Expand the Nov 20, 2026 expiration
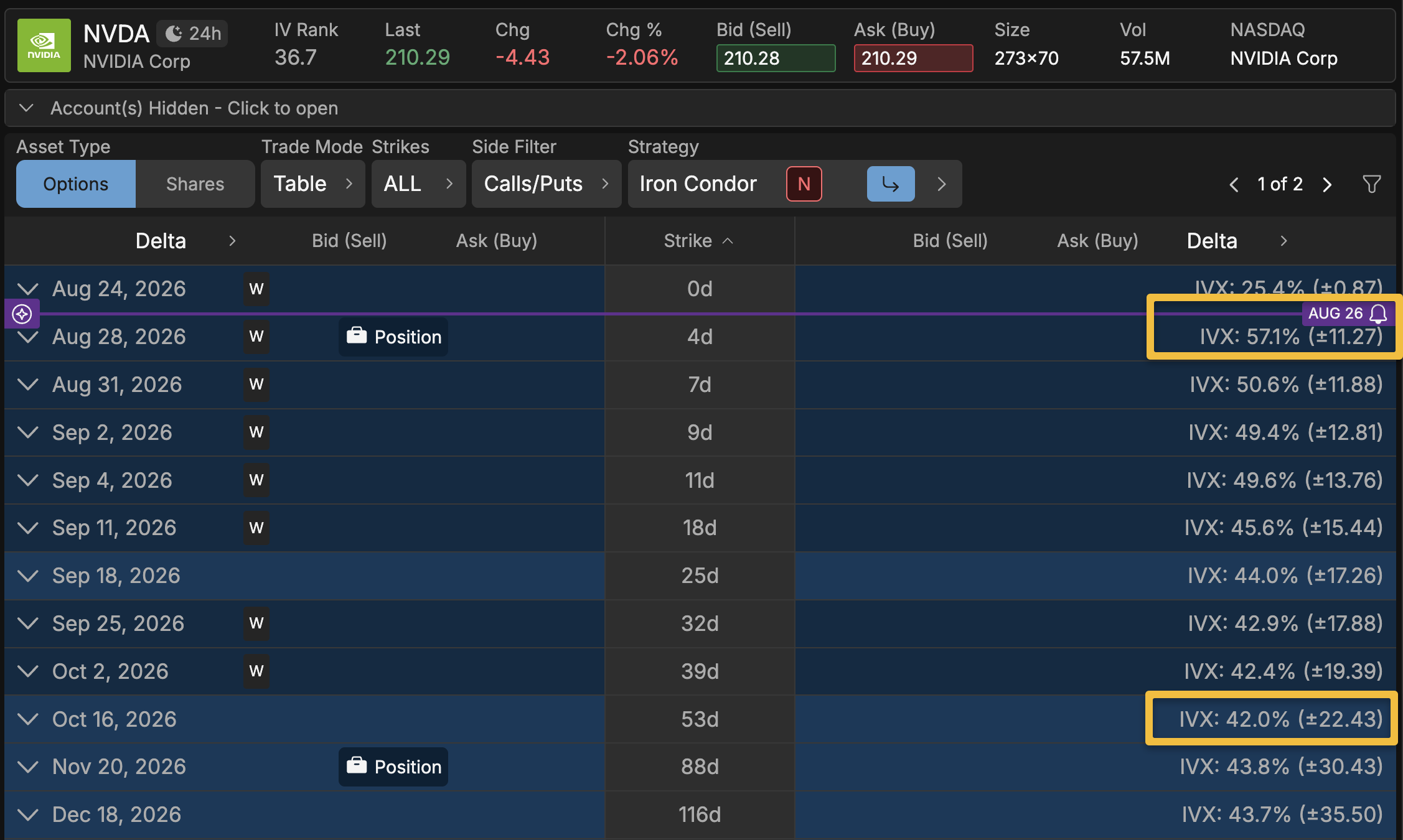This screenshot has width=1403, height=840. pyautogui.click(x=28, y=767)
